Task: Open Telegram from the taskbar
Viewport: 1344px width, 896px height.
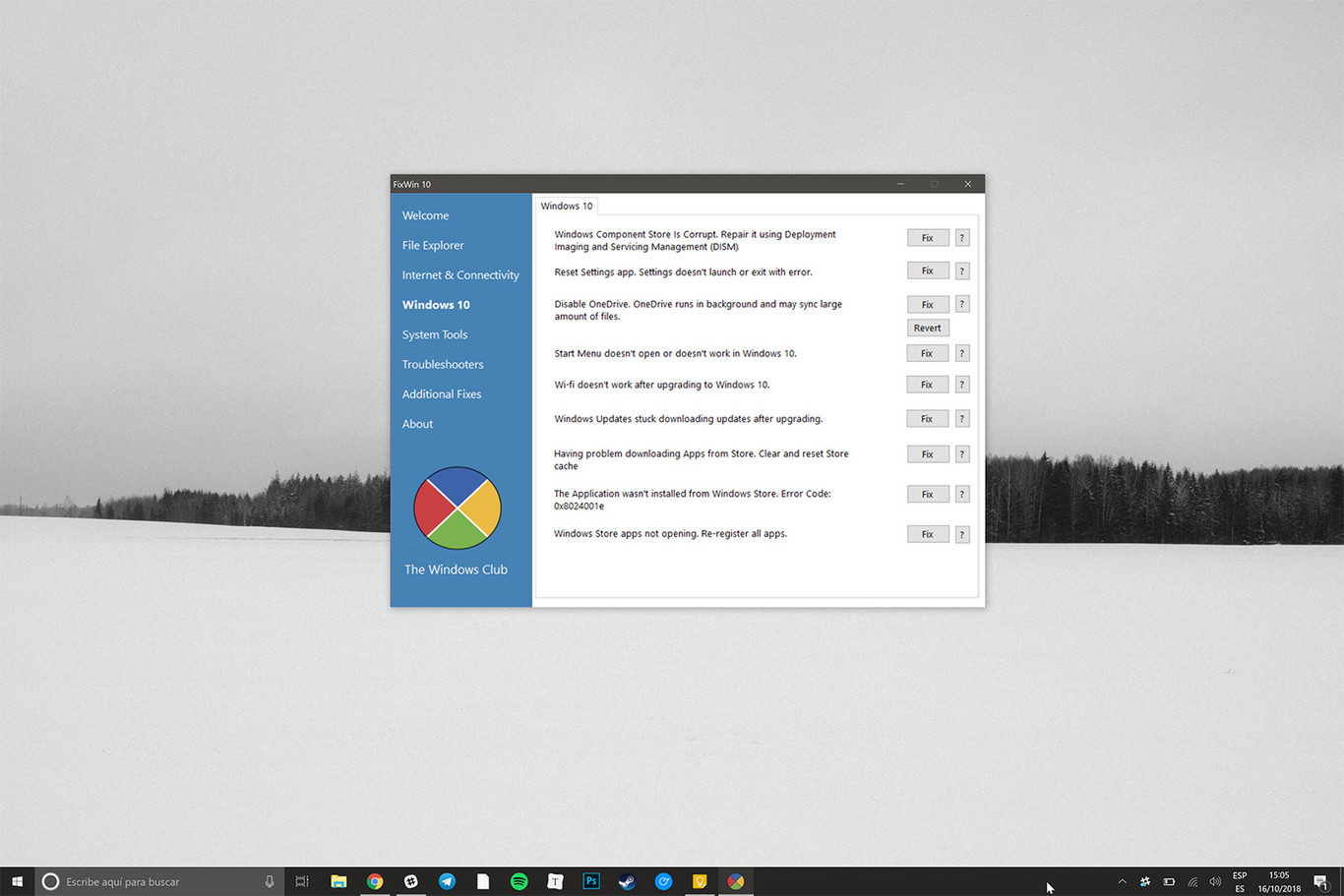Action: click(x=447, y=881)
